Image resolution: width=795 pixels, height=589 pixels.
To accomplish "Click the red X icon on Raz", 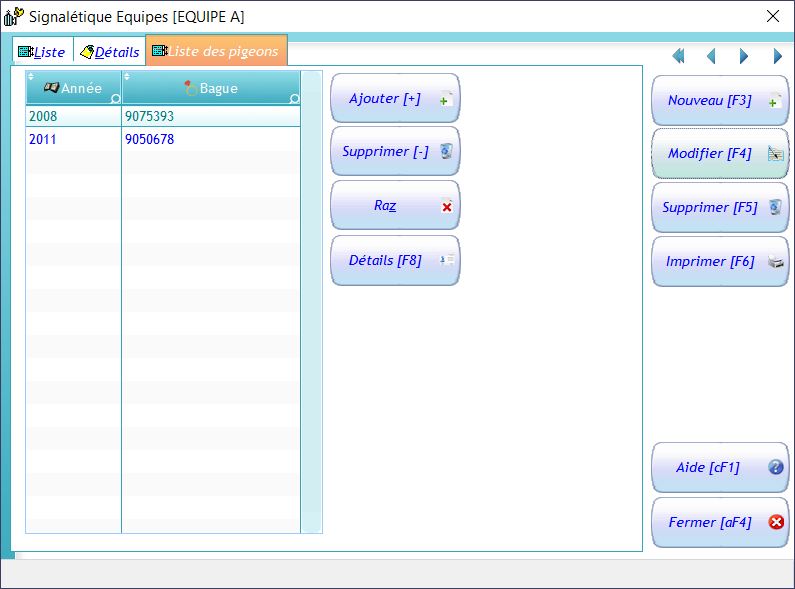I will tap(447, 207).
